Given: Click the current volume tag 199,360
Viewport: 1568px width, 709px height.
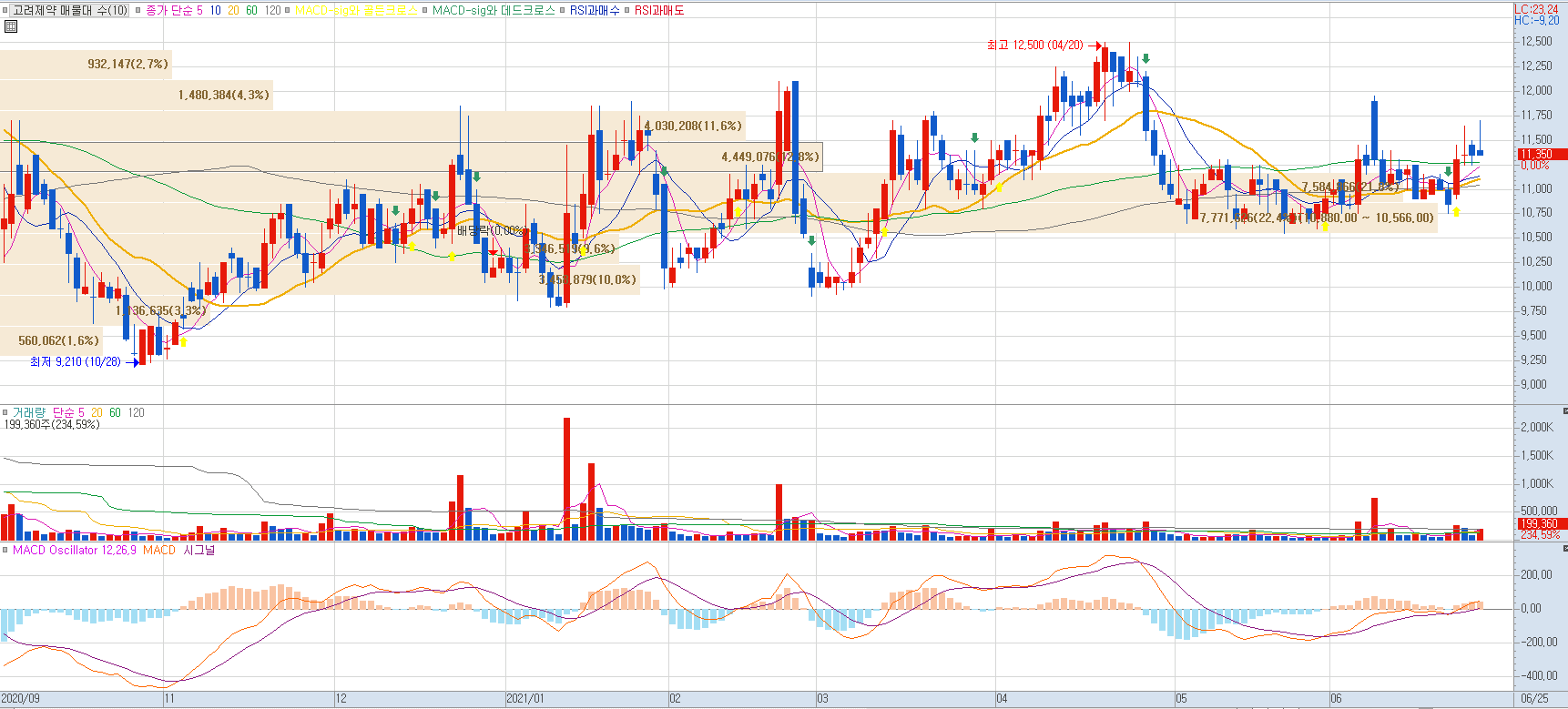Looking at the screenshot, I should (1542, 523).
